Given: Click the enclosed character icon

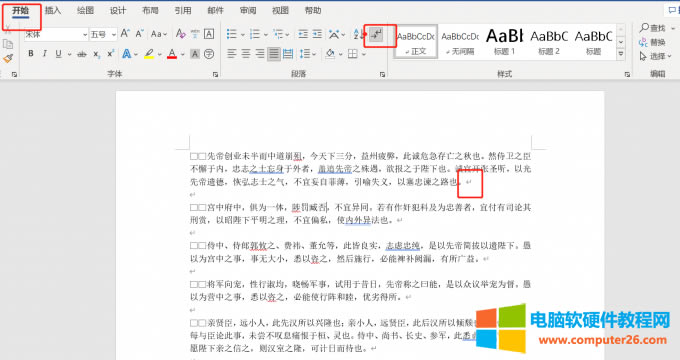Looking at the screenshot, I should (x=209, y=54).
